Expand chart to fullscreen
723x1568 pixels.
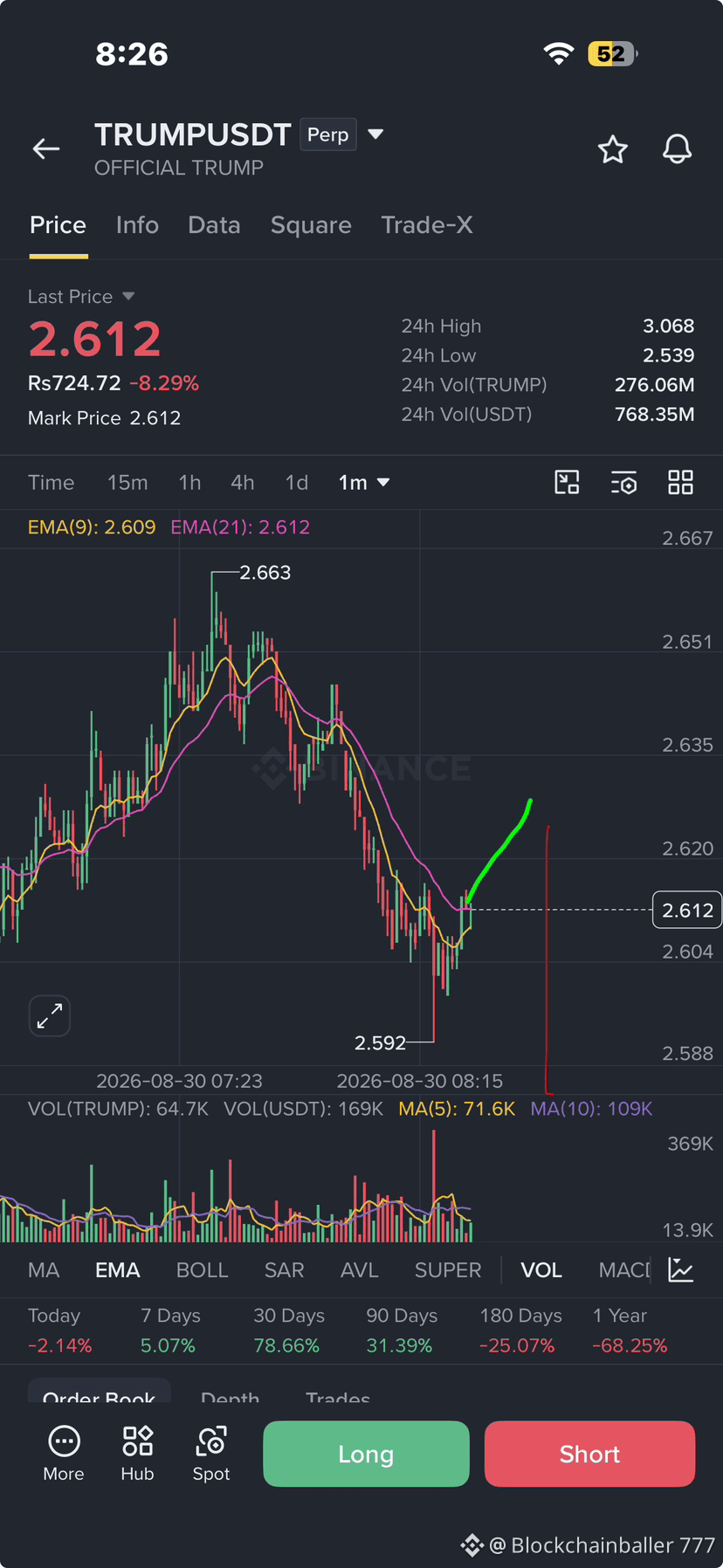(50, 1016)
